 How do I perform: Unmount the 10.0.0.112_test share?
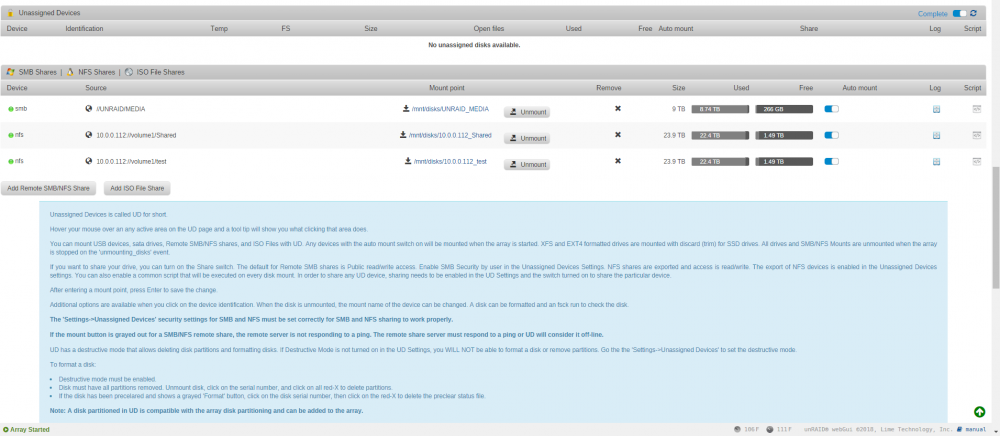527,164
